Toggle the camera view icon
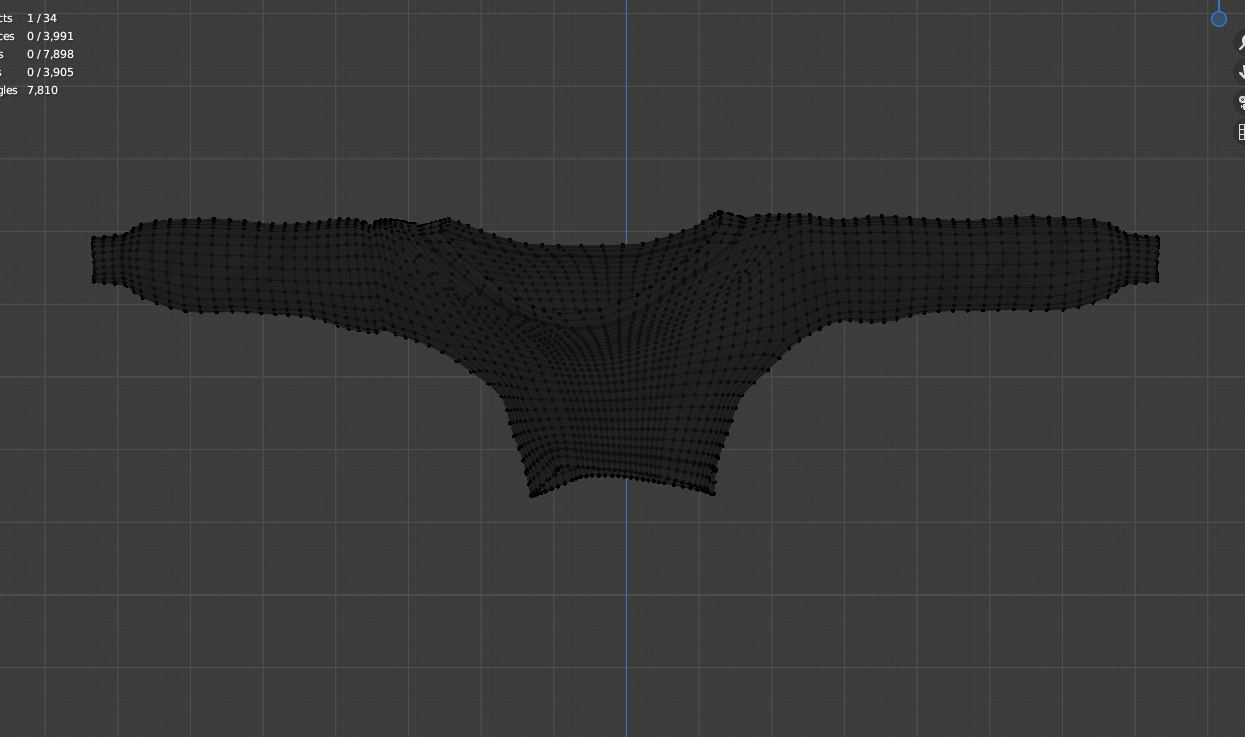 [1241, 103]
